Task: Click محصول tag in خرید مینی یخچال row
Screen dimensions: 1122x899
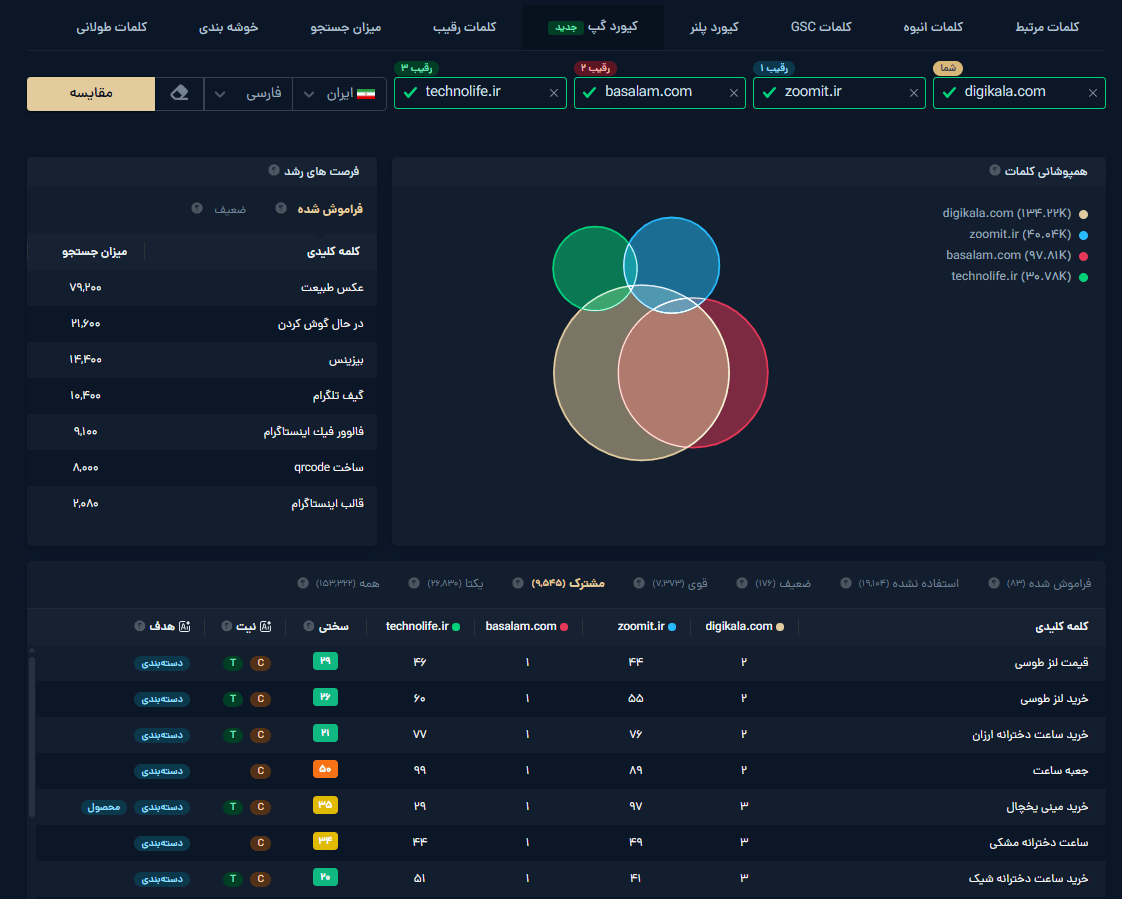Action: (x=104, y=807)
